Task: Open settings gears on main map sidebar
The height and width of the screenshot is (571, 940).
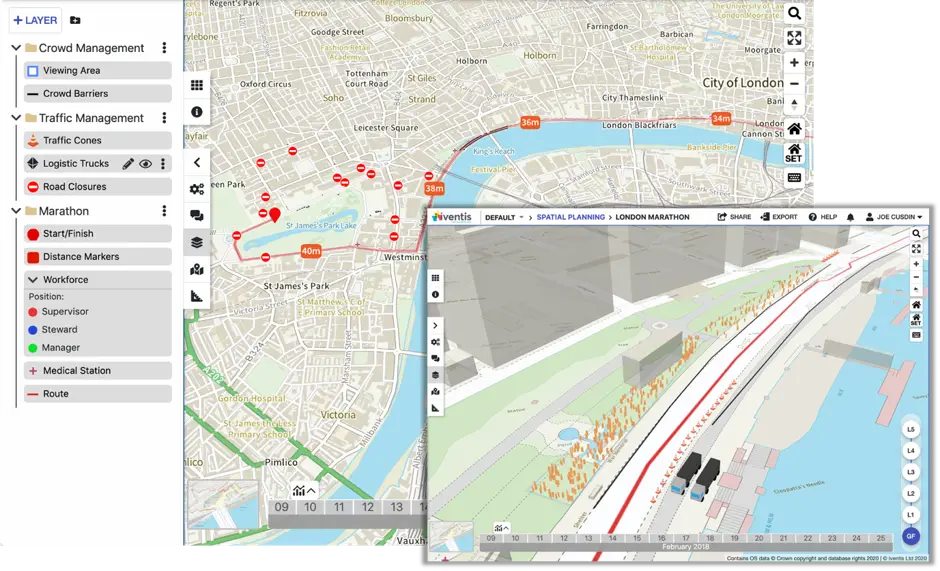Action: coord(197,189)
